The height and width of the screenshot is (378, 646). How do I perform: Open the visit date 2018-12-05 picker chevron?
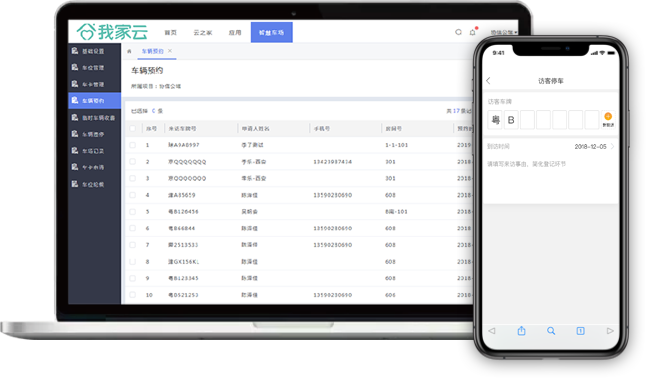click(612, 146)
